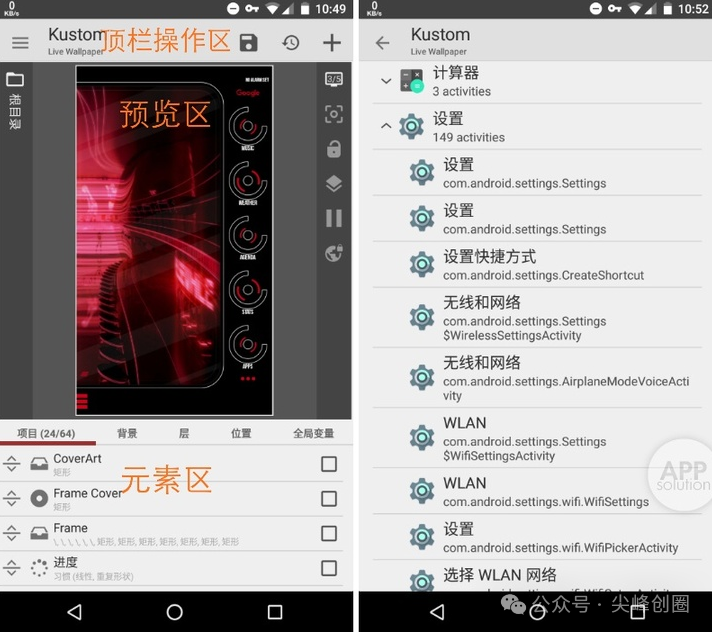
Task: Toggle the preview lock icon
Action: point(334,149)
